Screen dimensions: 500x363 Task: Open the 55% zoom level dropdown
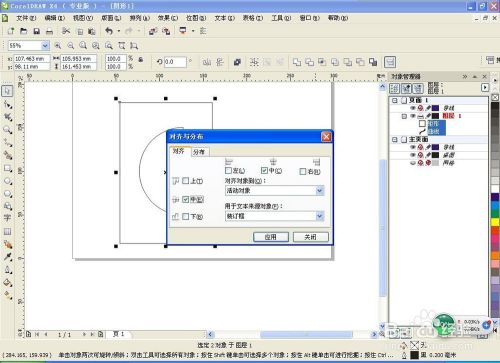(x=45, y=45)
